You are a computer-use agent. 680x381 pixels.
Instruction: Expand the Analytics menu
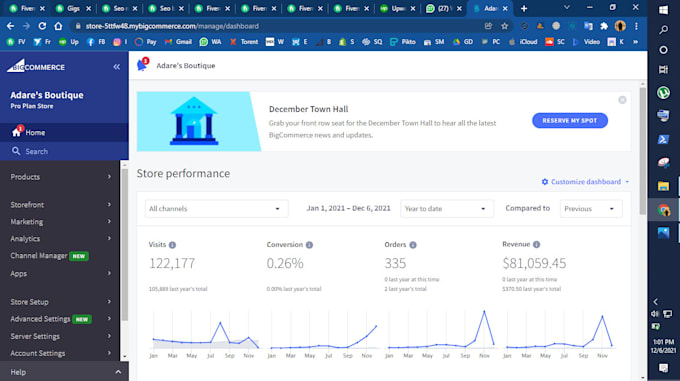61,238
